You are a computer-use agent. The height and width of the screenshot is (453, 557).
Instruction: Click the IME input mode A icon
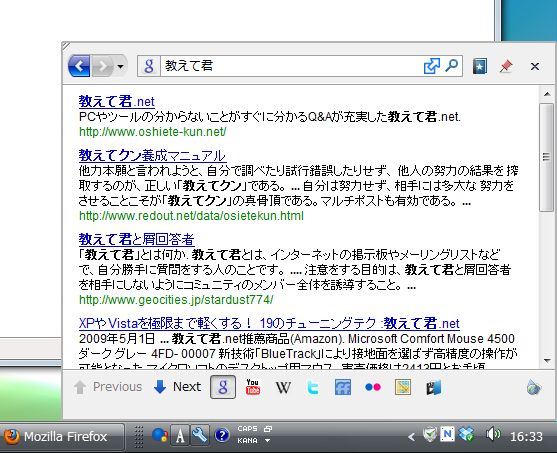[180, 436]
